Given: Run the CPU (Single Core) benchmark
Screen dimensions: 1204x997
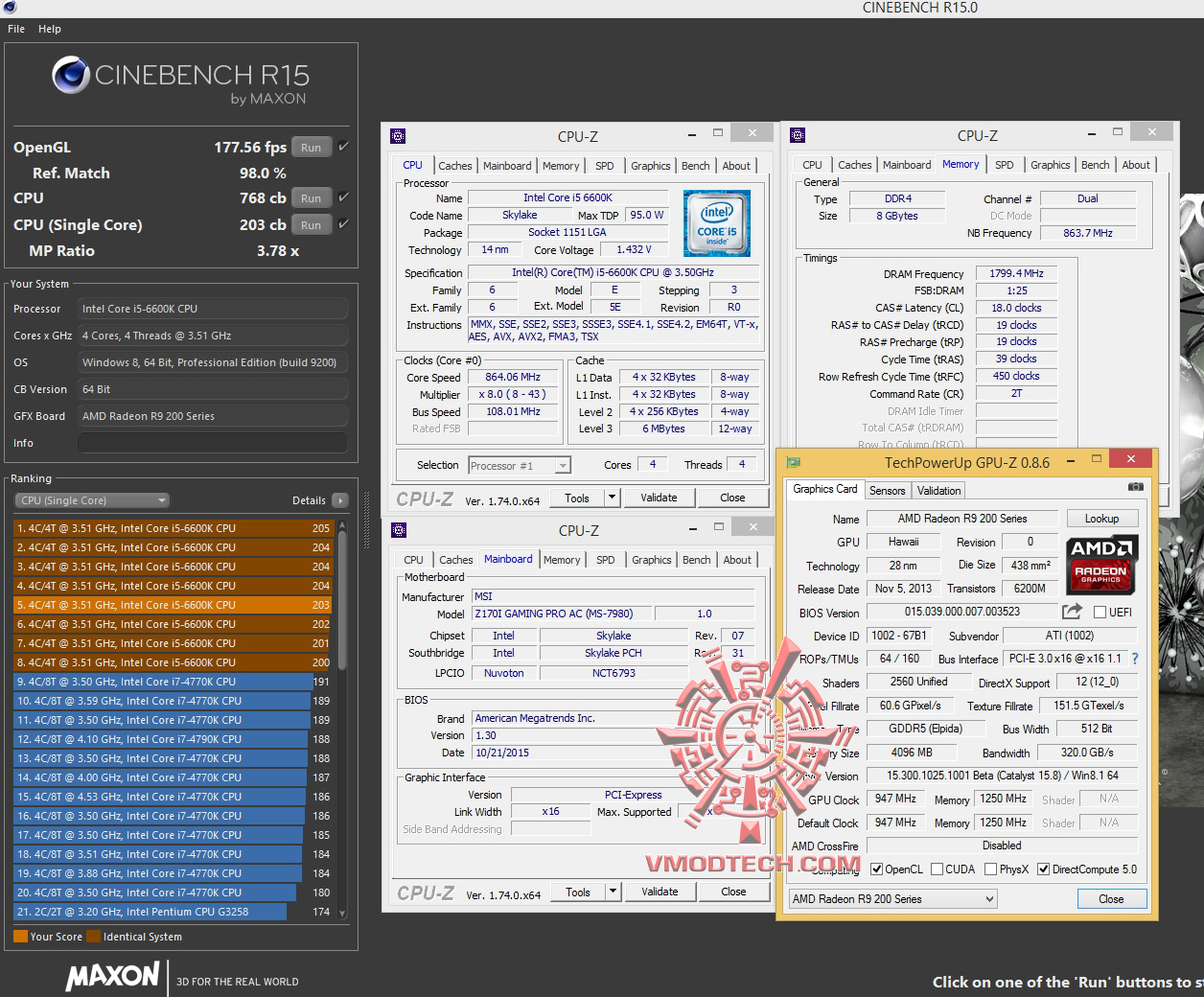Looking at the screenshot, I should pos(311,225).
